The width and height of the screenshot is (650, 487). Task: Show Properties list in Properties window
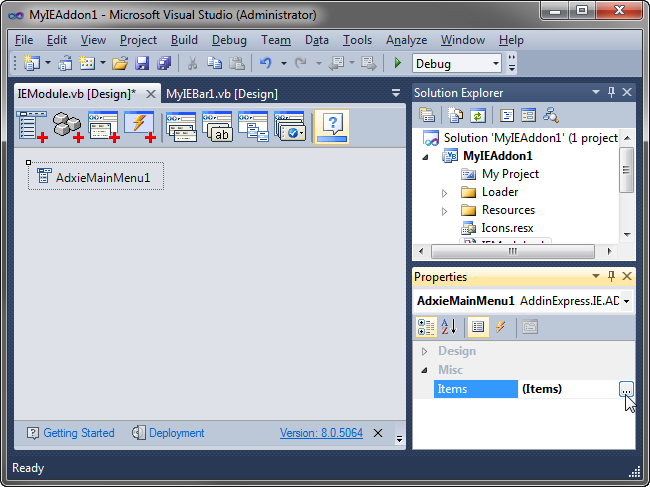[x=478, y=327]
